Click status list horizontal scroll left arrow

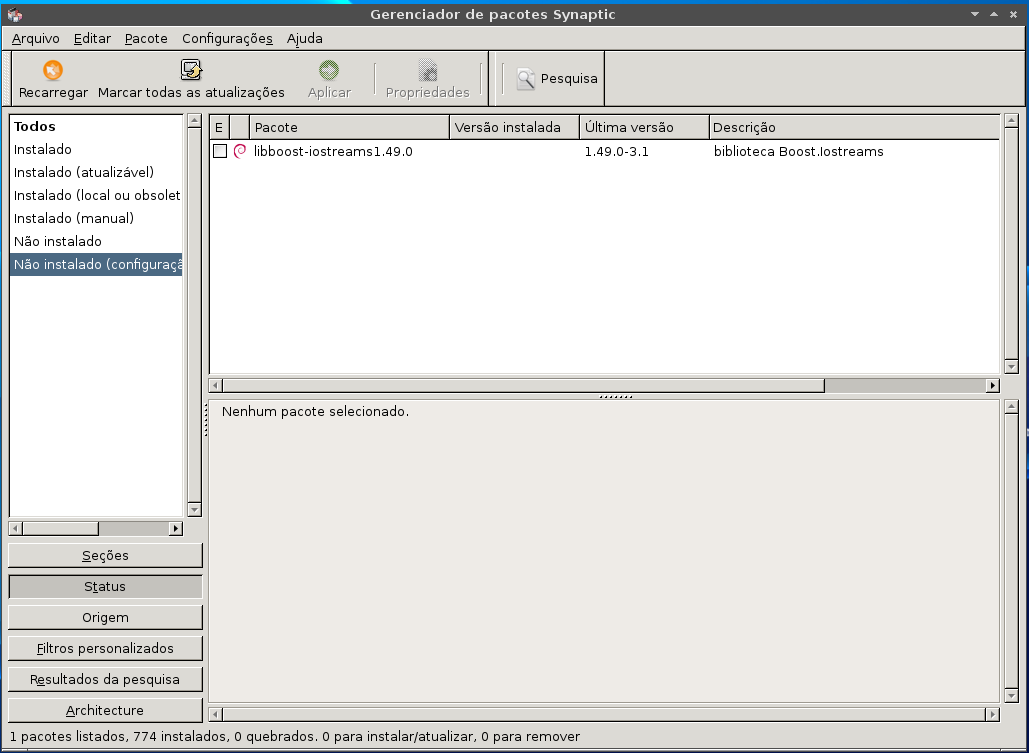point(16,528)
